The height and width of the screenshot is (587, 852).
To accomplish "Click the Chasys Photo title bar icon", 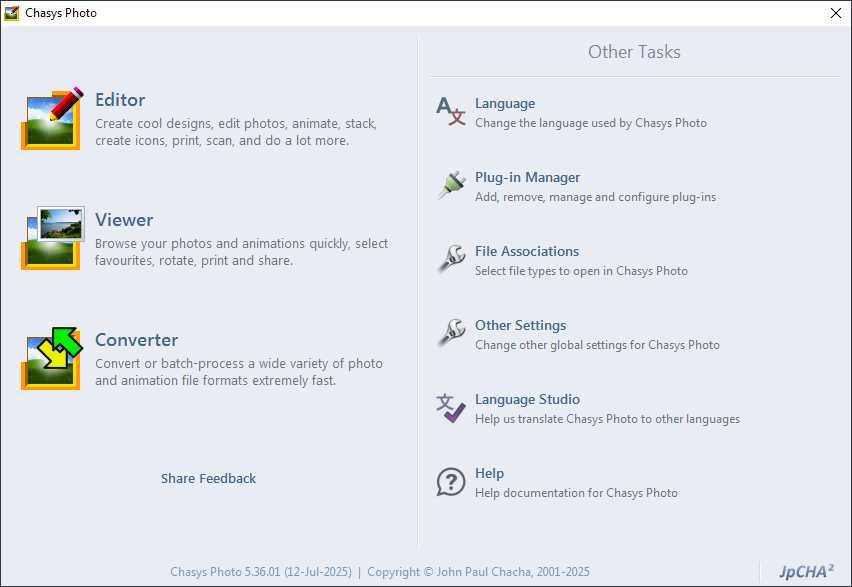I will (11, 13).
